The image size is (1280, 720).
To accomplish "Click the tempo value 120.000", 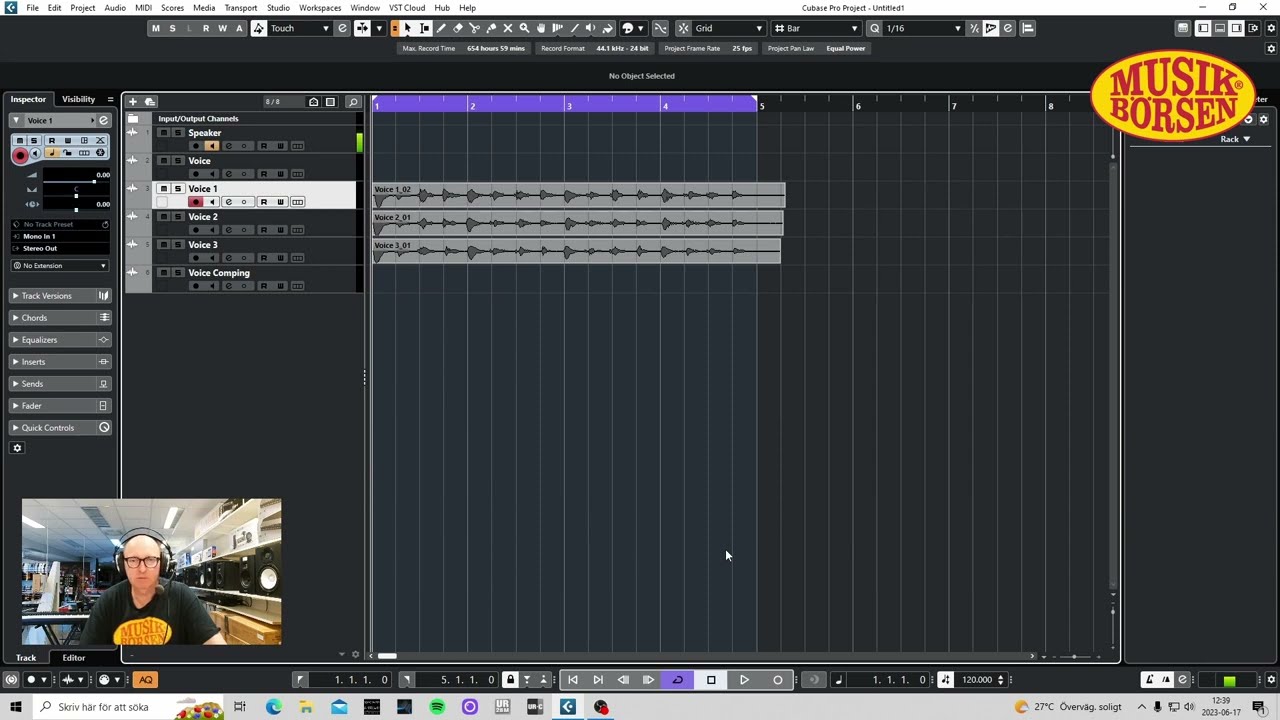I will click(x=977, y=680).
